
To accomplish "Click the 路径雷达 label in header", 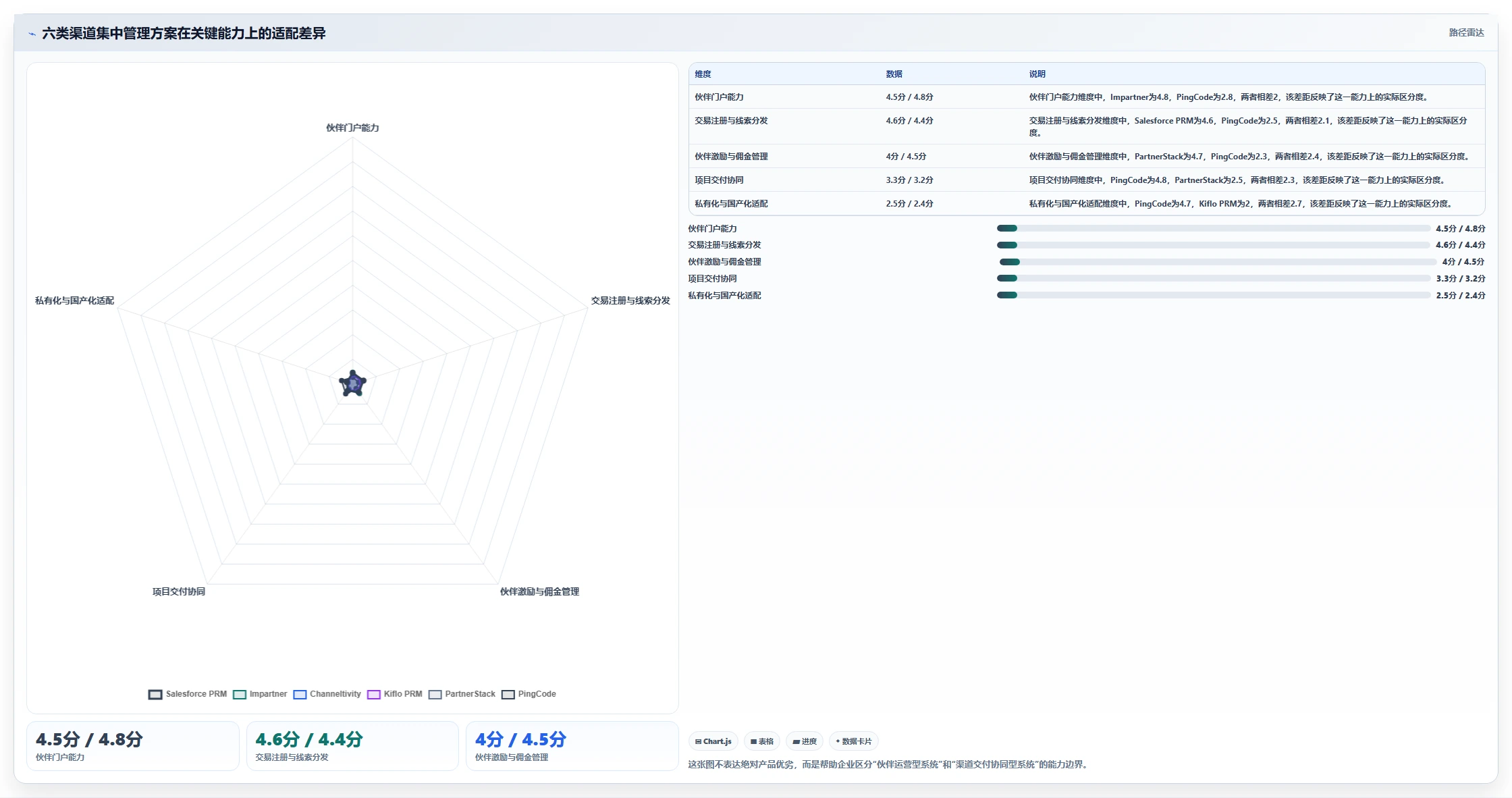I will (1466, 32).
